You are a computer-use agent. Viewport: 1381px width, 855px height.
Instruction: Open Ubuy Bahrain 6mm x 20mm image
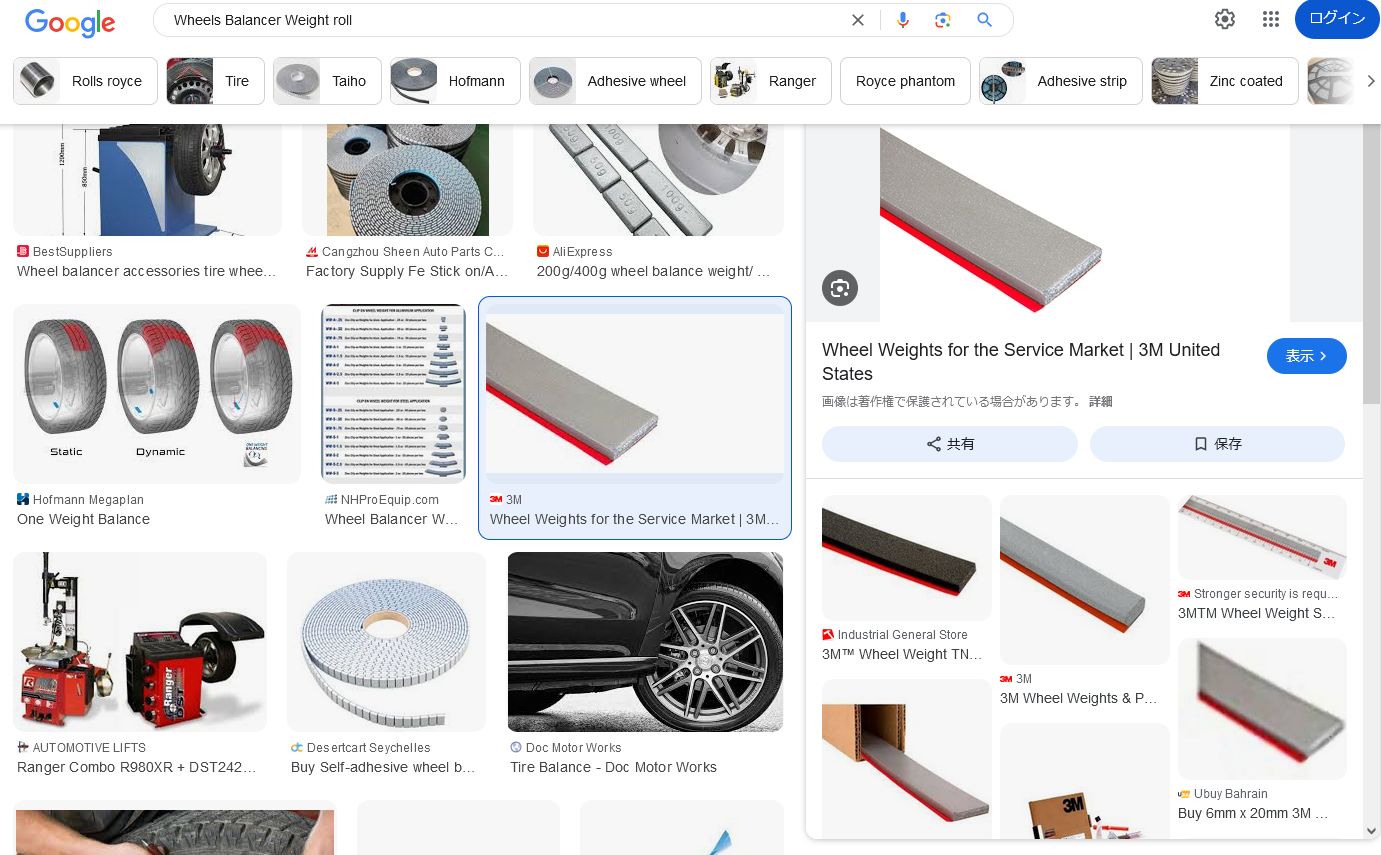(x=1262, y=709)
